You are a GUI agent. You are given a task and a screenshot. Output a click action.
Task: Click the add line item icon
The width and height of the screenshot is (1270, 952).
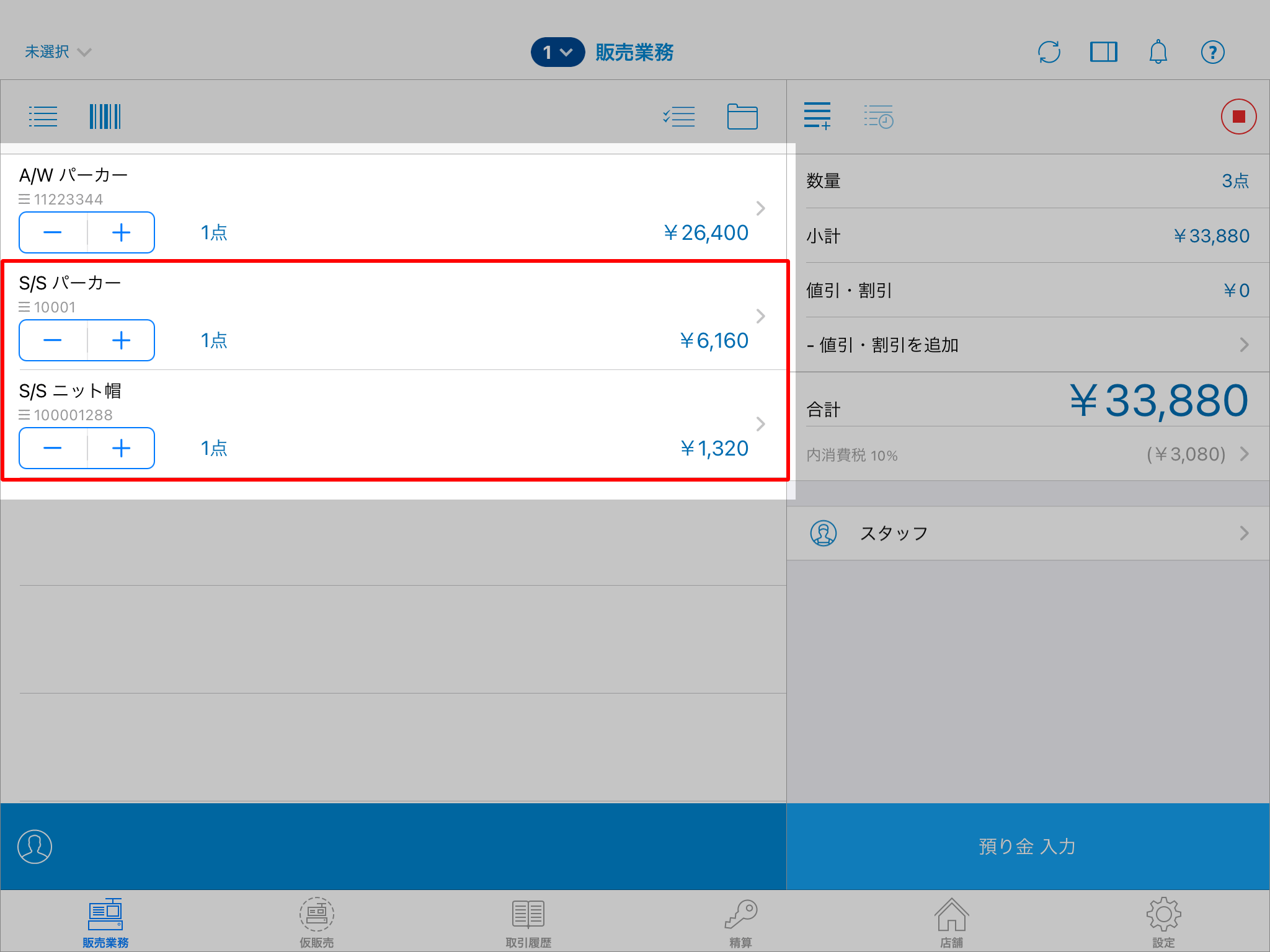pos(817,117)
